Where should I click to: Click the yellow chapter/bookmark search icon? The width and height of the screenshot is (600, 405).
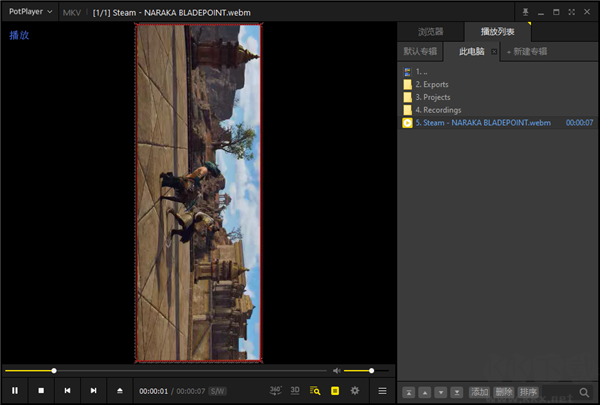point(315,390)
